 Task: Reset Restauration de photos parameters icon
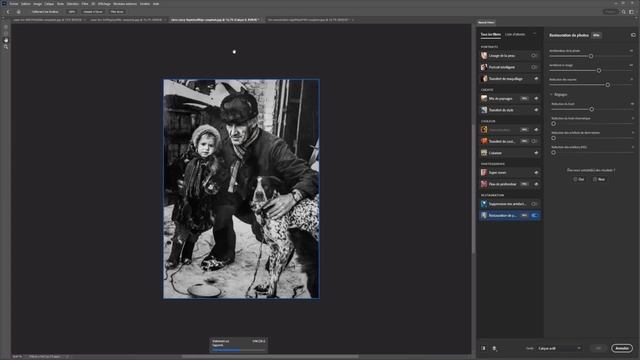[x=633, y=35]
